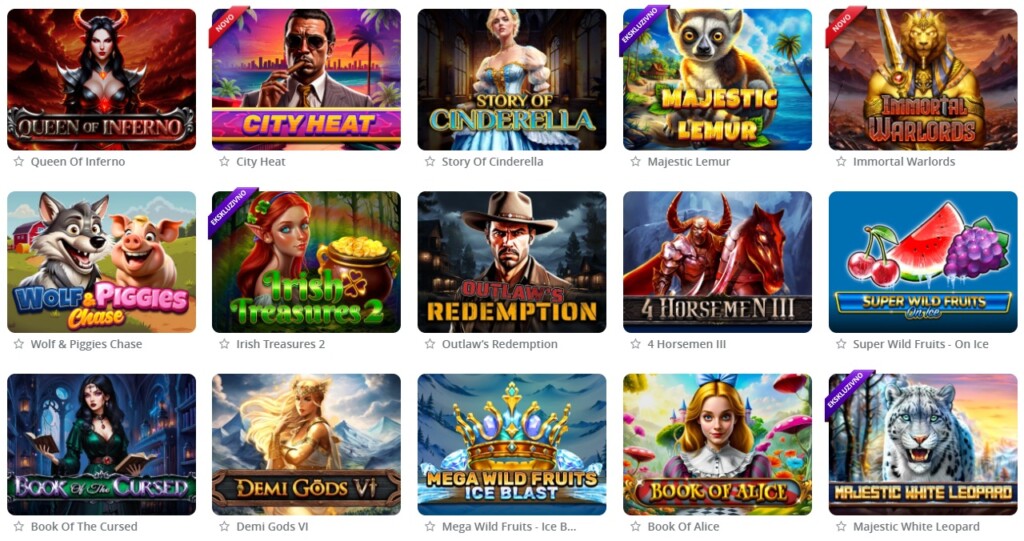Favorite Irish Treasures 2 star icon

224,344
